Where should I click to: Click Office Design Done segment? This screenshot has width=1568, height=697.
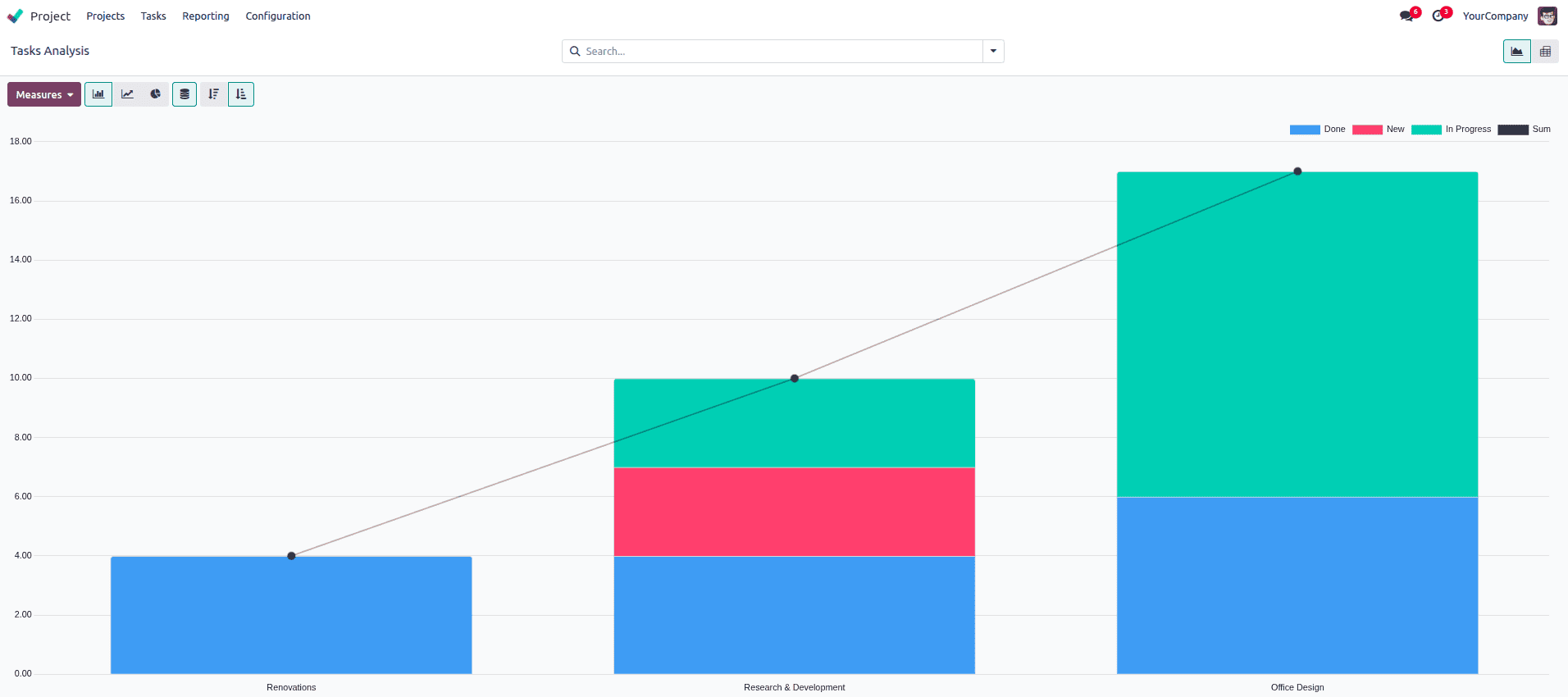coord(1297,585)
